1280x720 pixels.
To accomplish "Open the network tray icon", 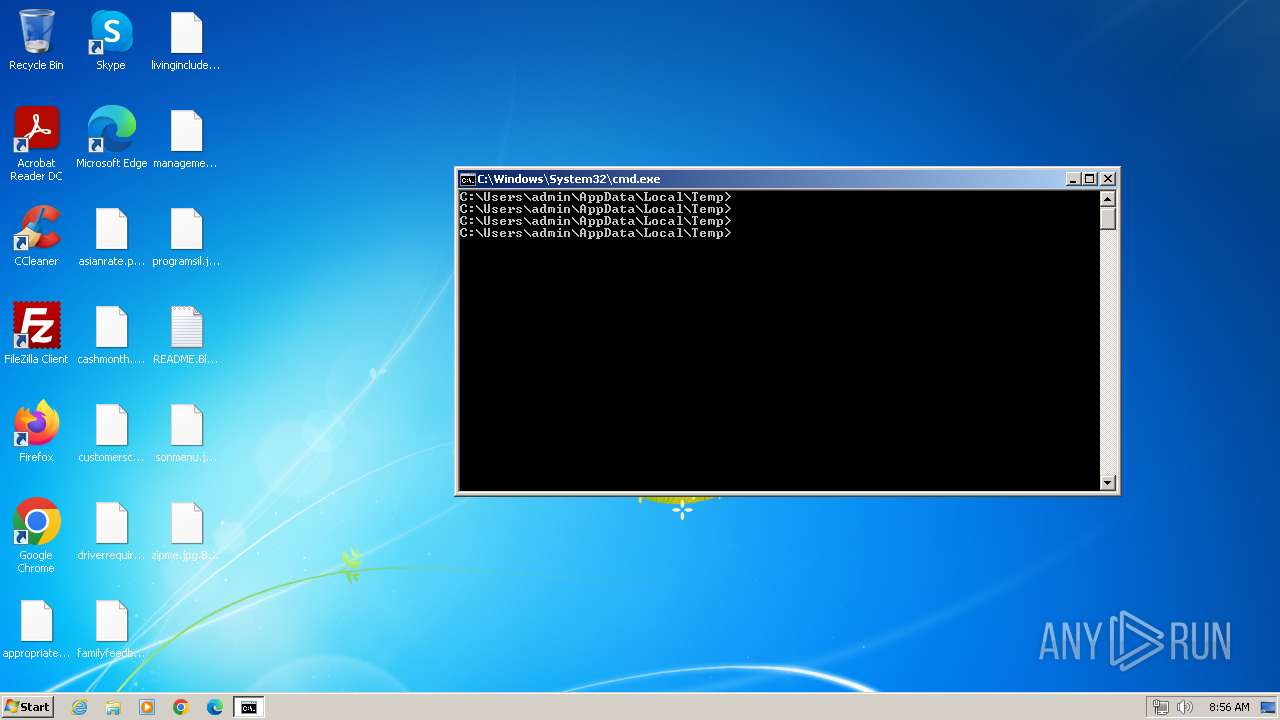I will pyautogui.click(x=1160, y=707).
